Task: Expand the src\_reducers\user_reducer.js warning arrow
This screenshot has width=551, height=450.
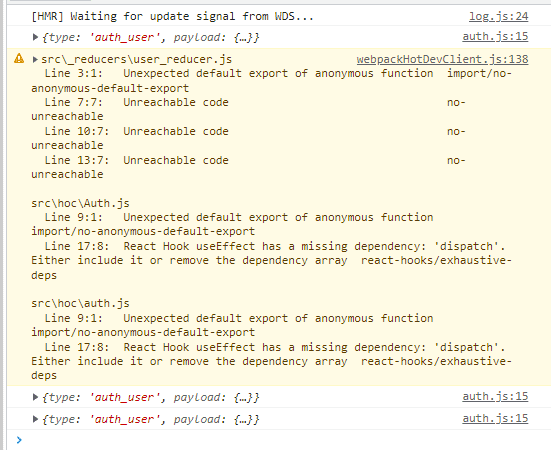Action: coord(35,59)
